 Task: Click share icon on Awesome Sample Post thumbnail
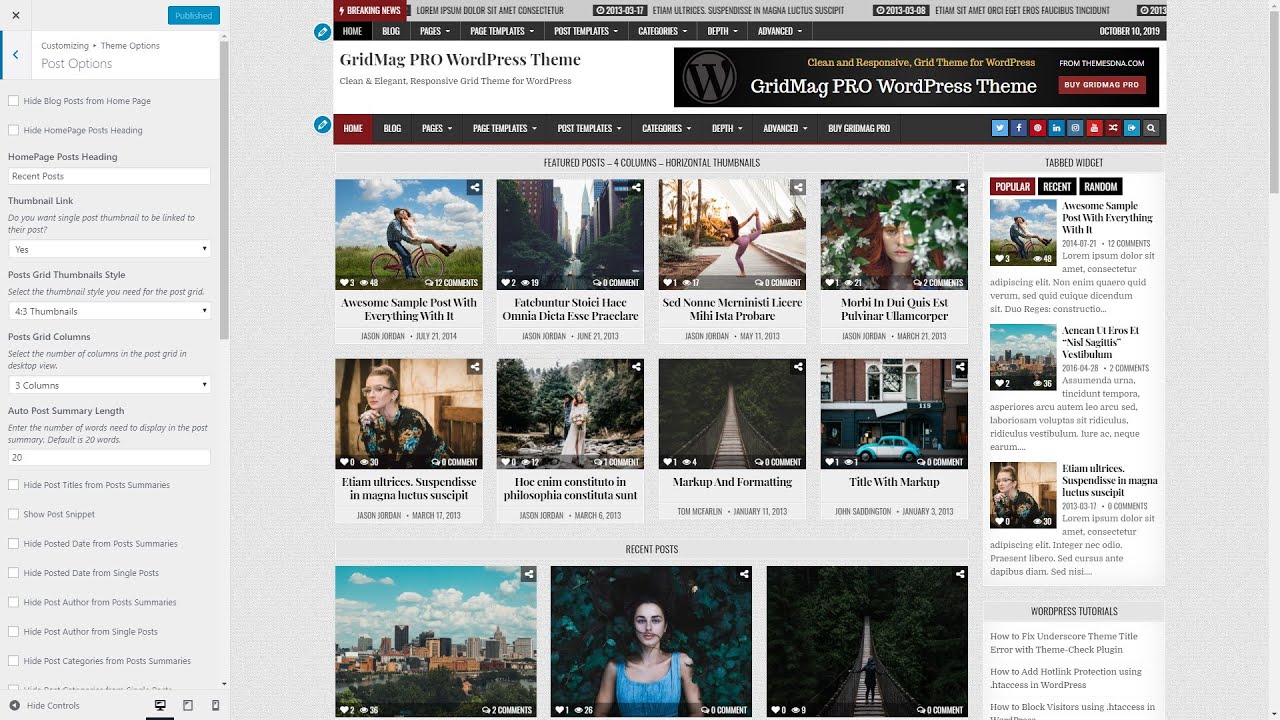tap(474, 187)
